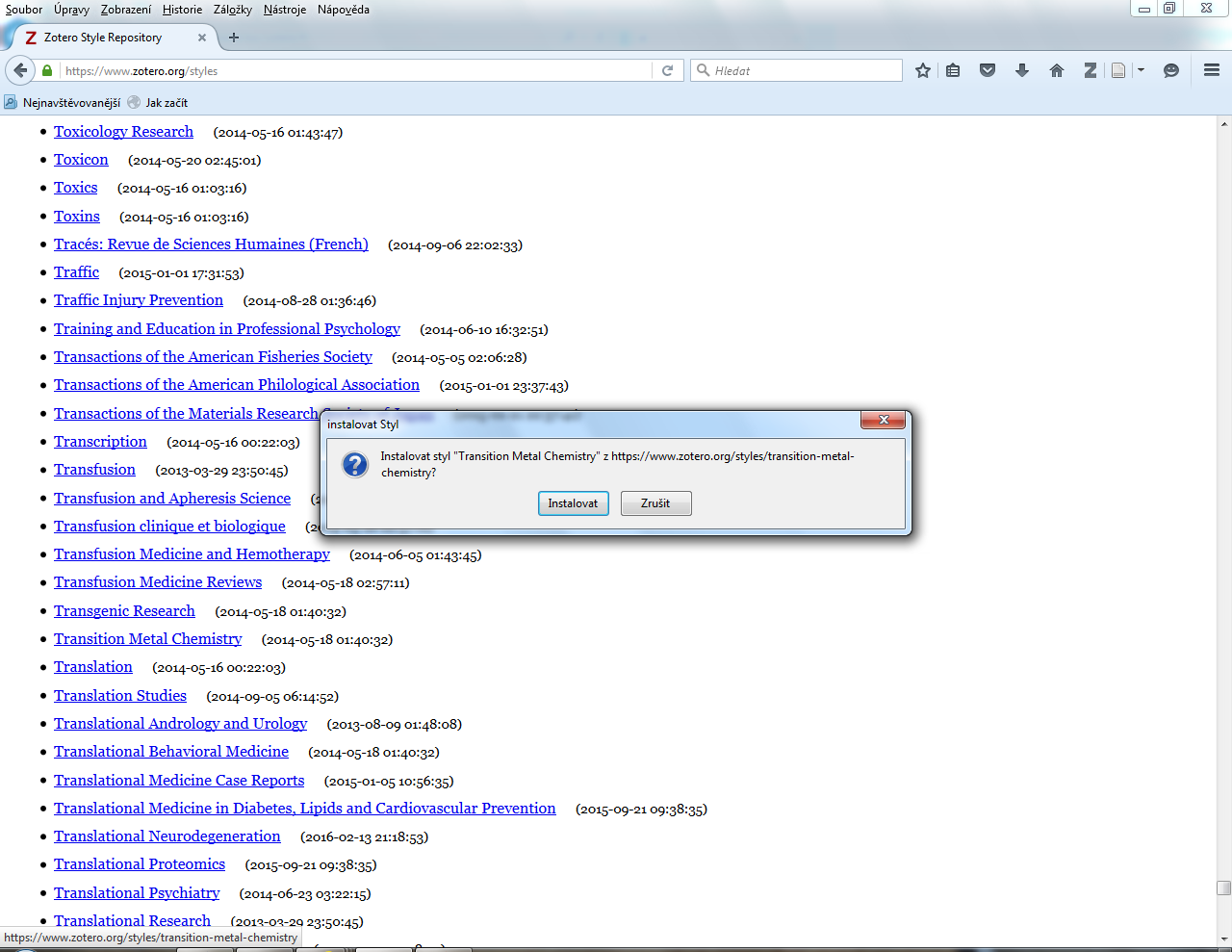Open Nejnavštěvovanější bookmark folder
1232x952 pixels.
63,102
